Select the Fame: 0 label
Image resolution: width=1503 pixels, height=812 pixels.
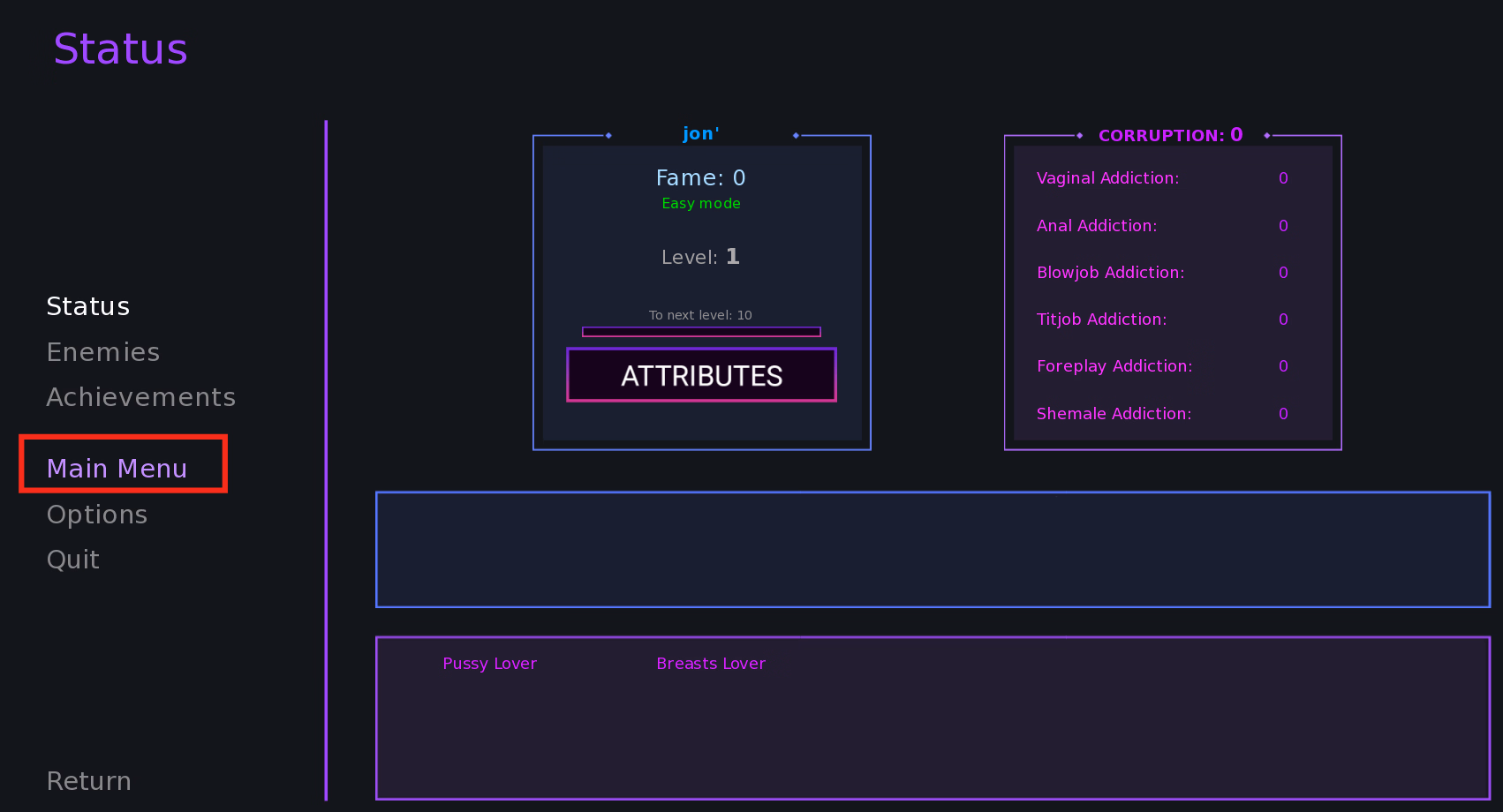(x=701, y=178)
